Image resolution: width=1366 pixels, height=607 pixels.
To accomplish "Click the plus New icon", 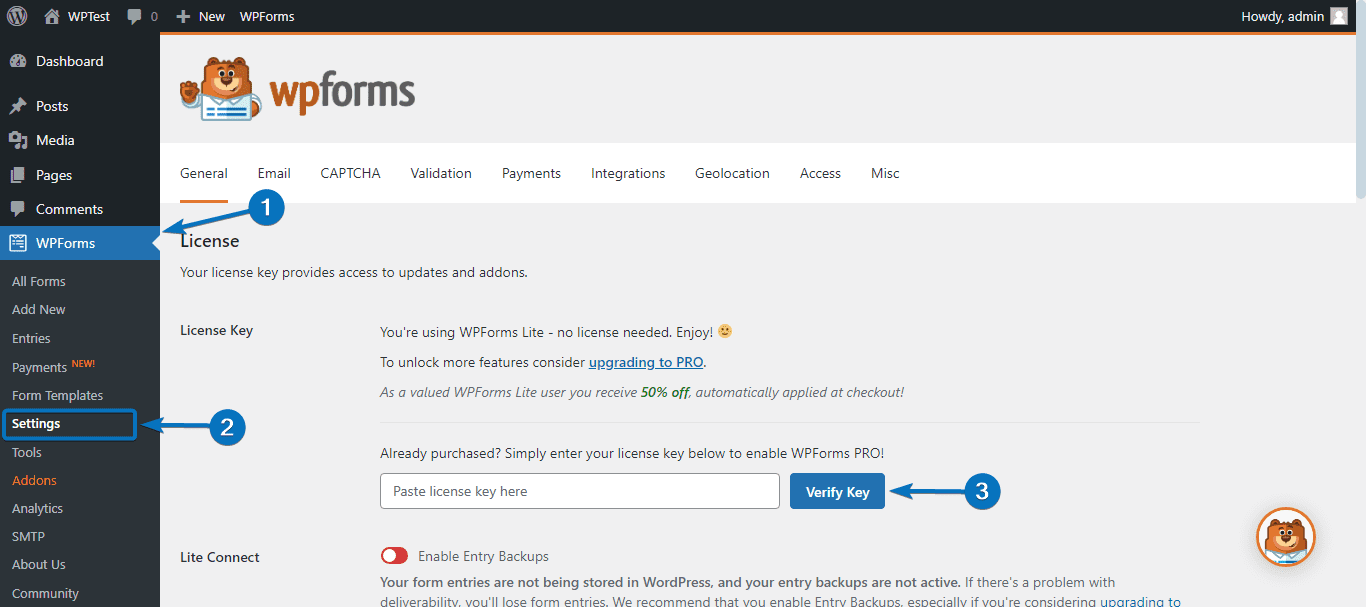I will (x=183, y=17).
